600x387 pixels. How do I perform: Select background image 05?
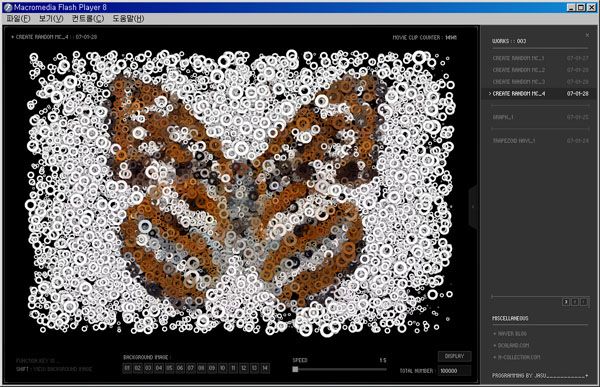tap(170, 368)
